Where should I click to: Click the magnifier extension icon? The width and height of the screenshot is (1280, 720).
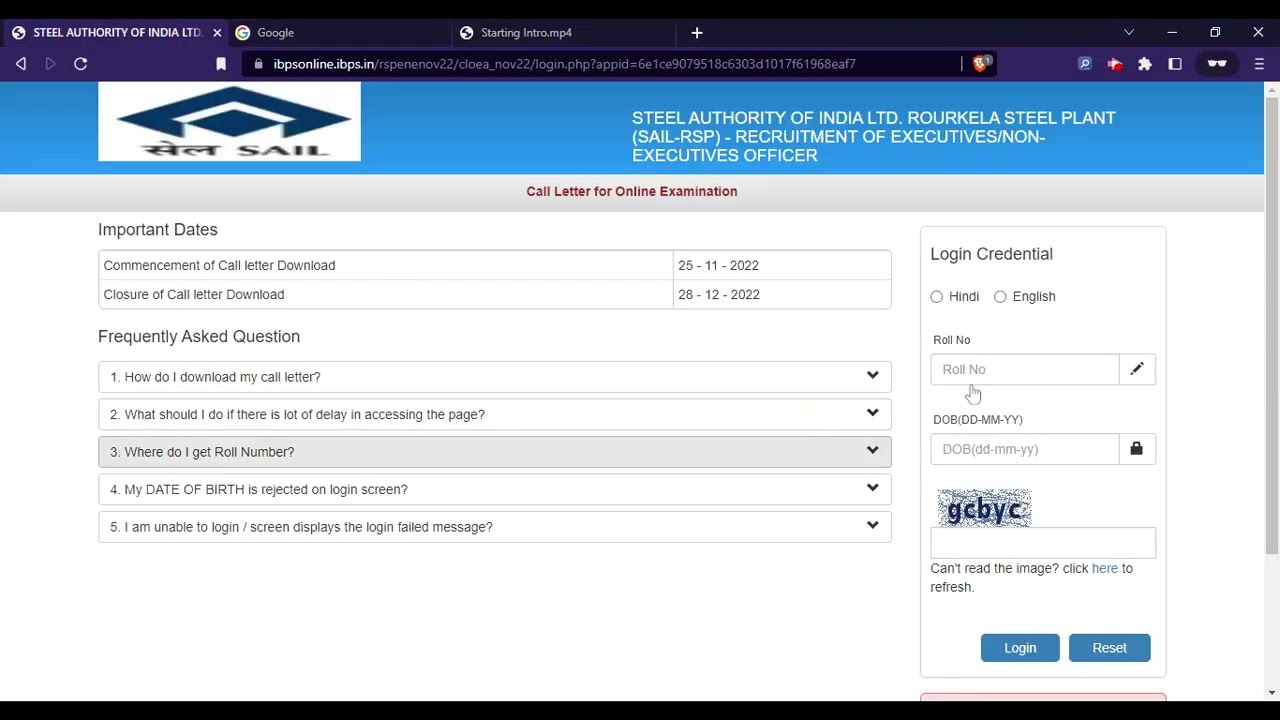click(1084, 64)
